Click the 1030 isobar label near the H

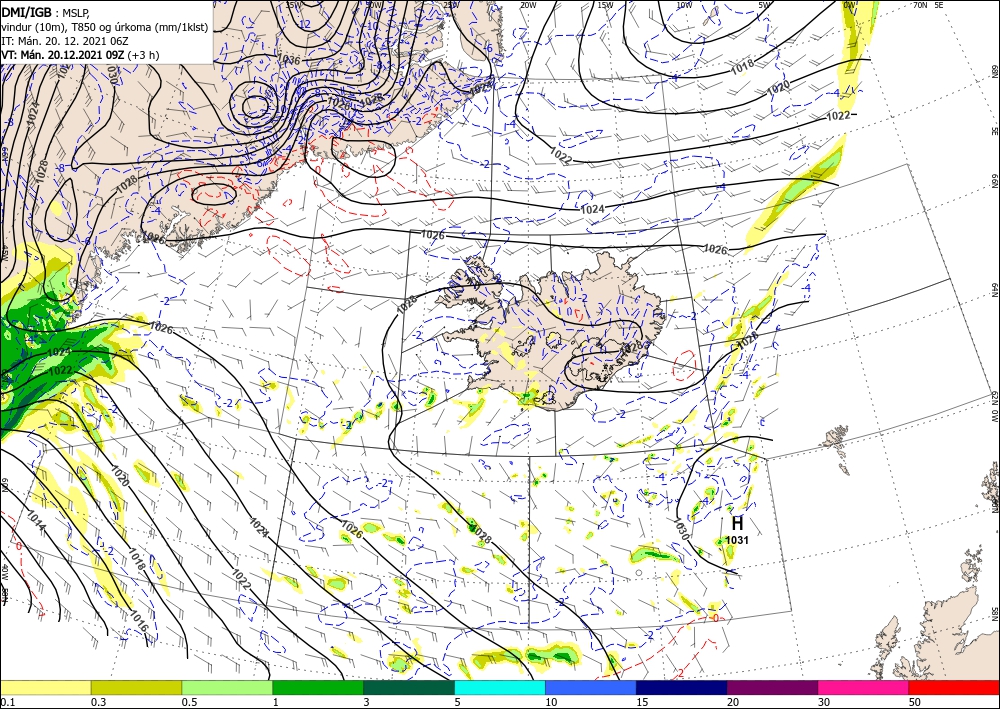[x=682, y=530]
